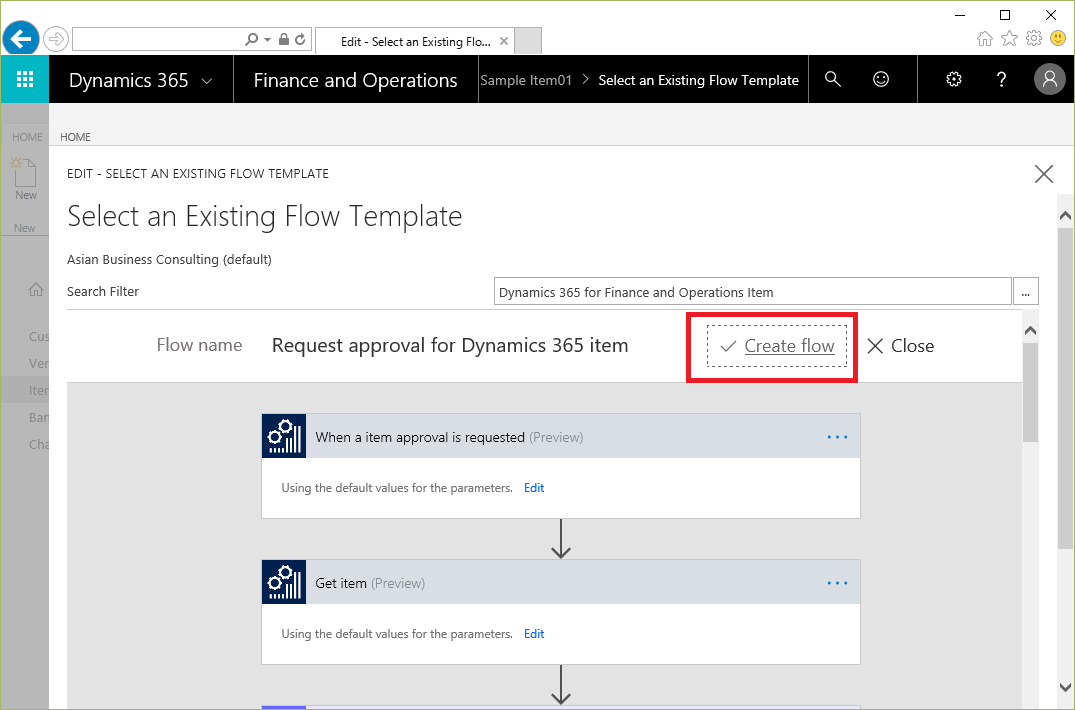Expand the 'Get item' step header

(561, 582)
